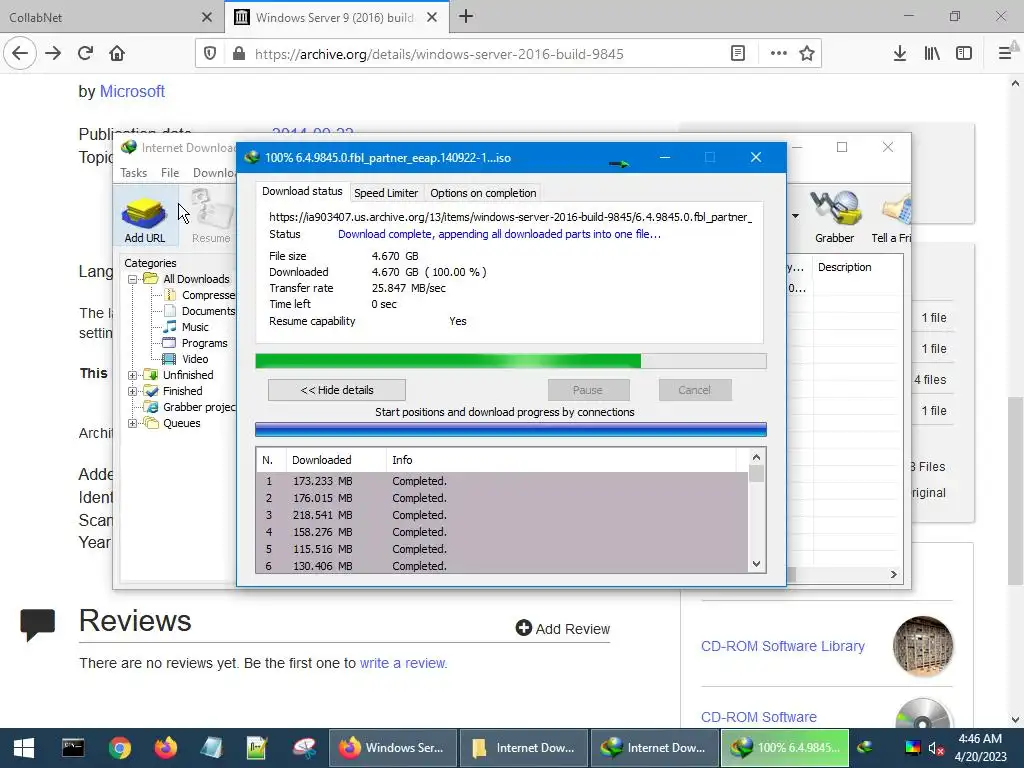Click the site padlock icon in address bar

(x=239, y=54)
